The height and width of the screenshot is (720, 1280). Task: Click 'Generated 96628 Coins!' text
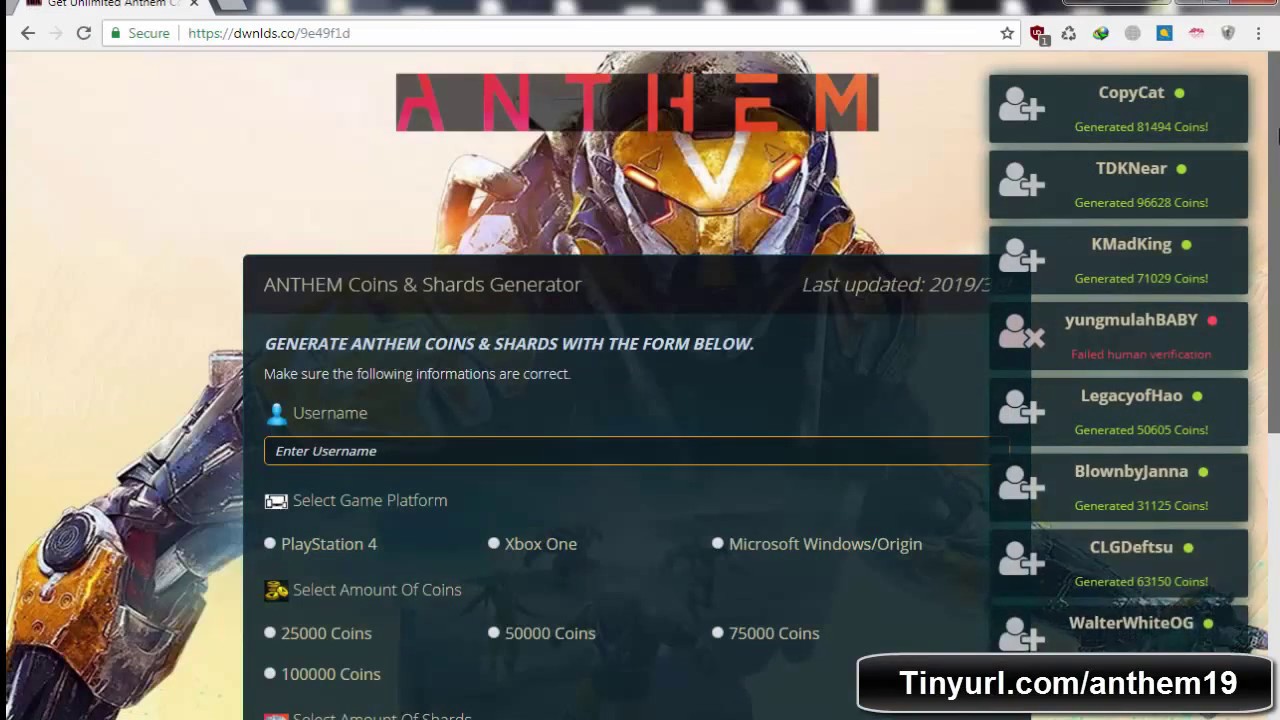(x=1141, y=203)
